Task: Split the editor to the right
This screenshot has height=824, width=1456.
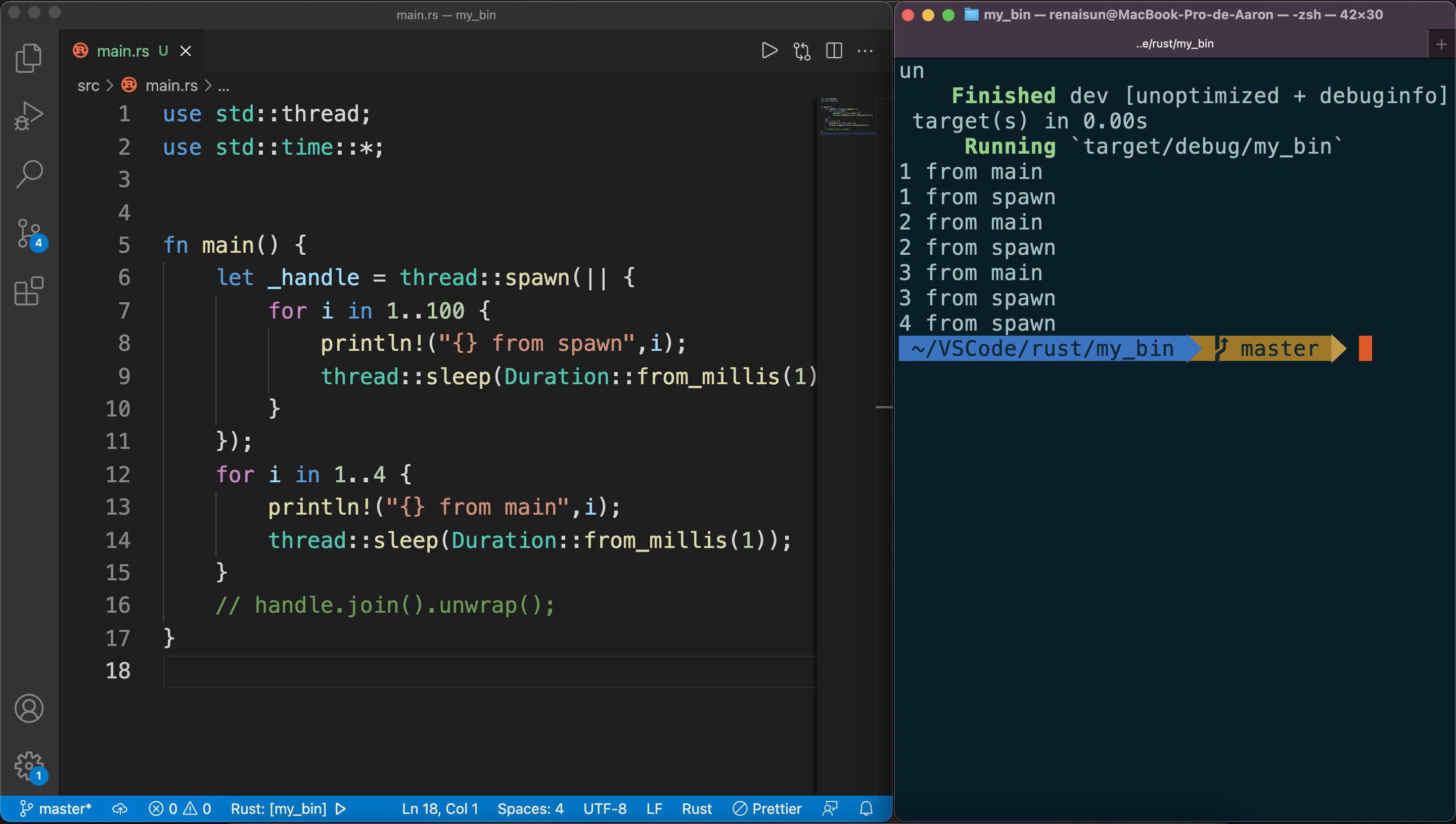Action: click(834, 51)
